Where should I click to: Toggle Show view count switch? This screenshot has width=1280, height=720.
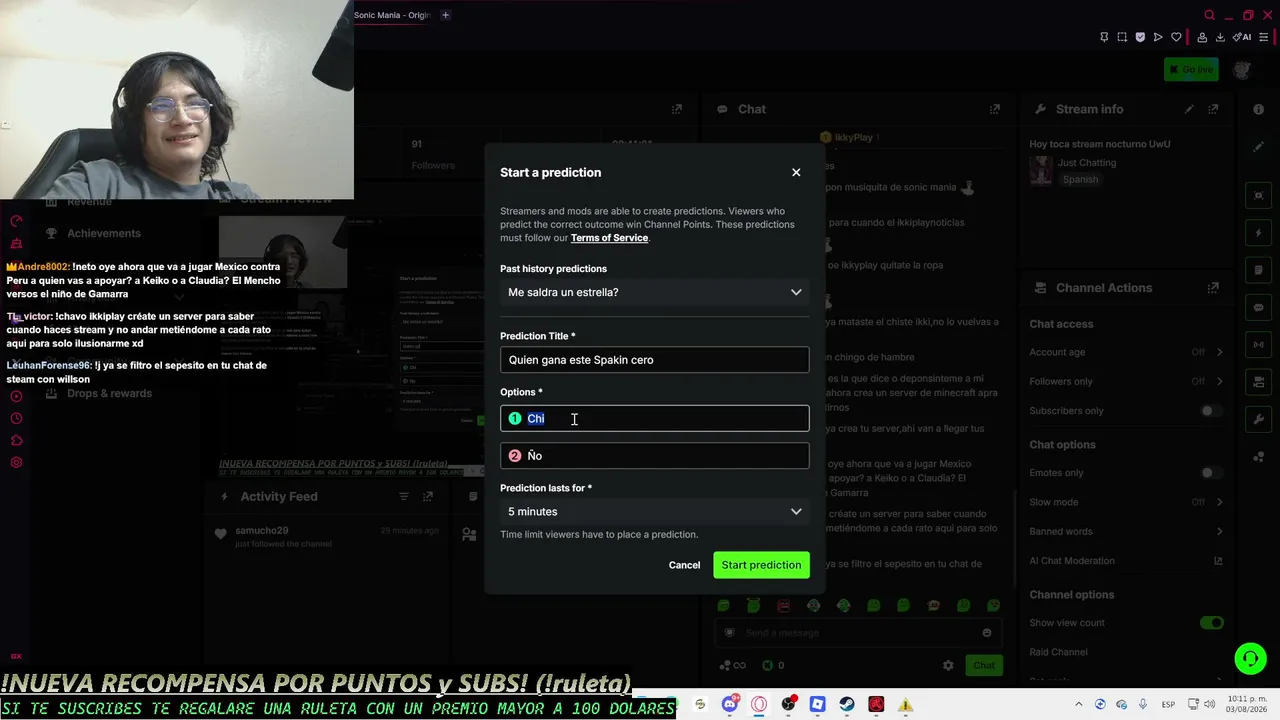pos(1212,623)
